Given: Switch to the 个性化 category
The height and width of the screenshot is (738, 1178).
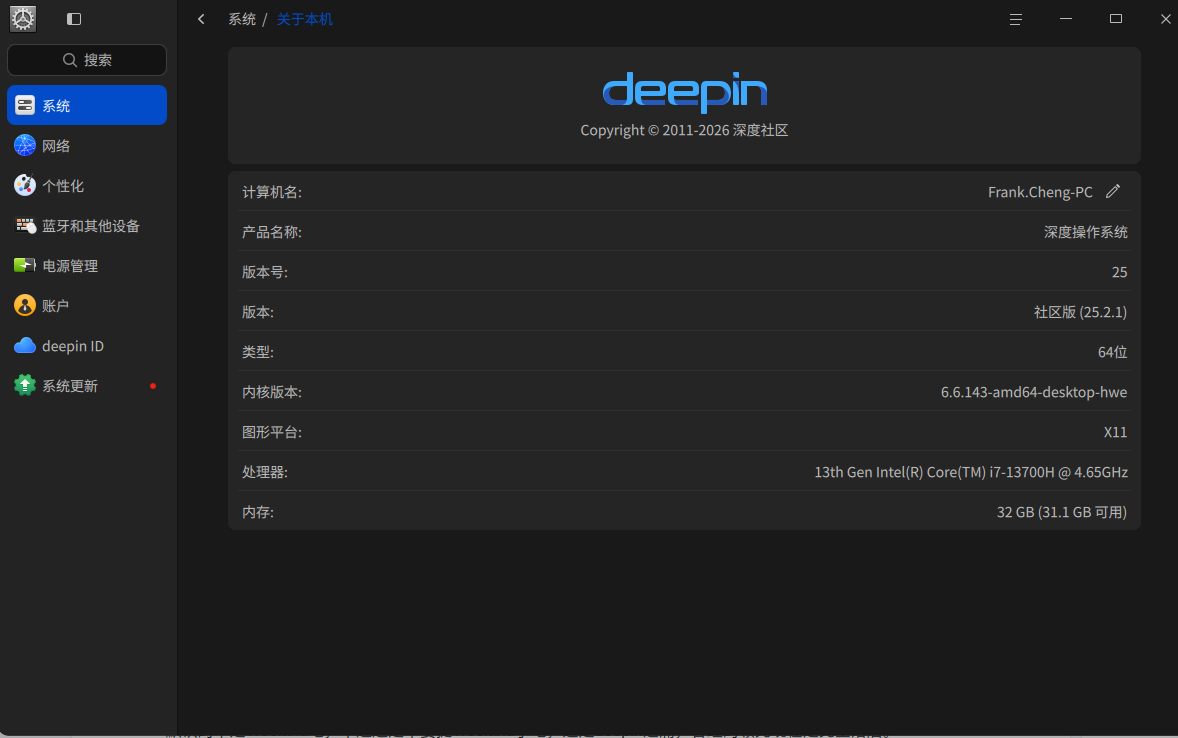Looking at the screenshot, I should point(87,185).
